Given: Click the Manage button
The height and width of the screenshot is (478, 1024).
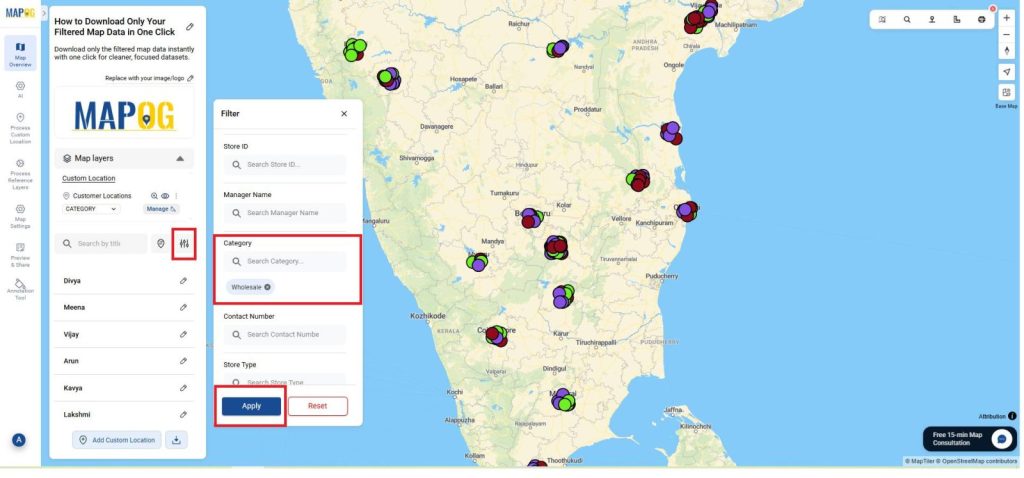Looking at the screenshot, I should pyautogui.click(x=161, y=209).
